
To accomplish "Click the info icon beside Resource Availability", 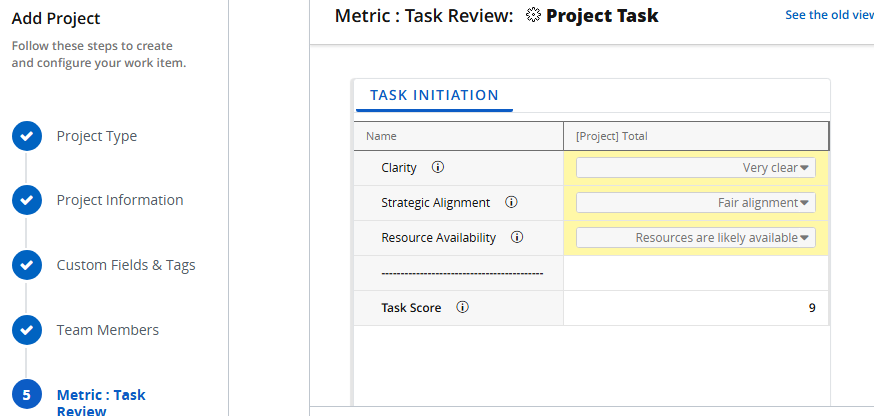I will (517, 238).
